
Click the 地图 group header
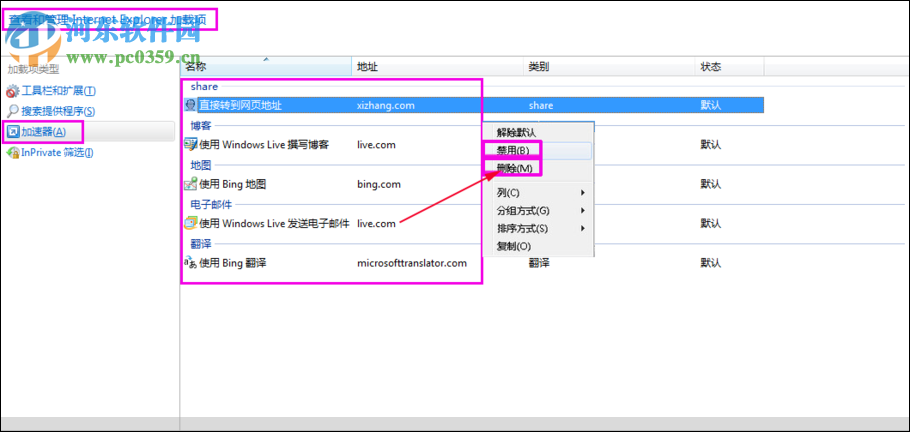pyautogui.click(x=201, y=164)
